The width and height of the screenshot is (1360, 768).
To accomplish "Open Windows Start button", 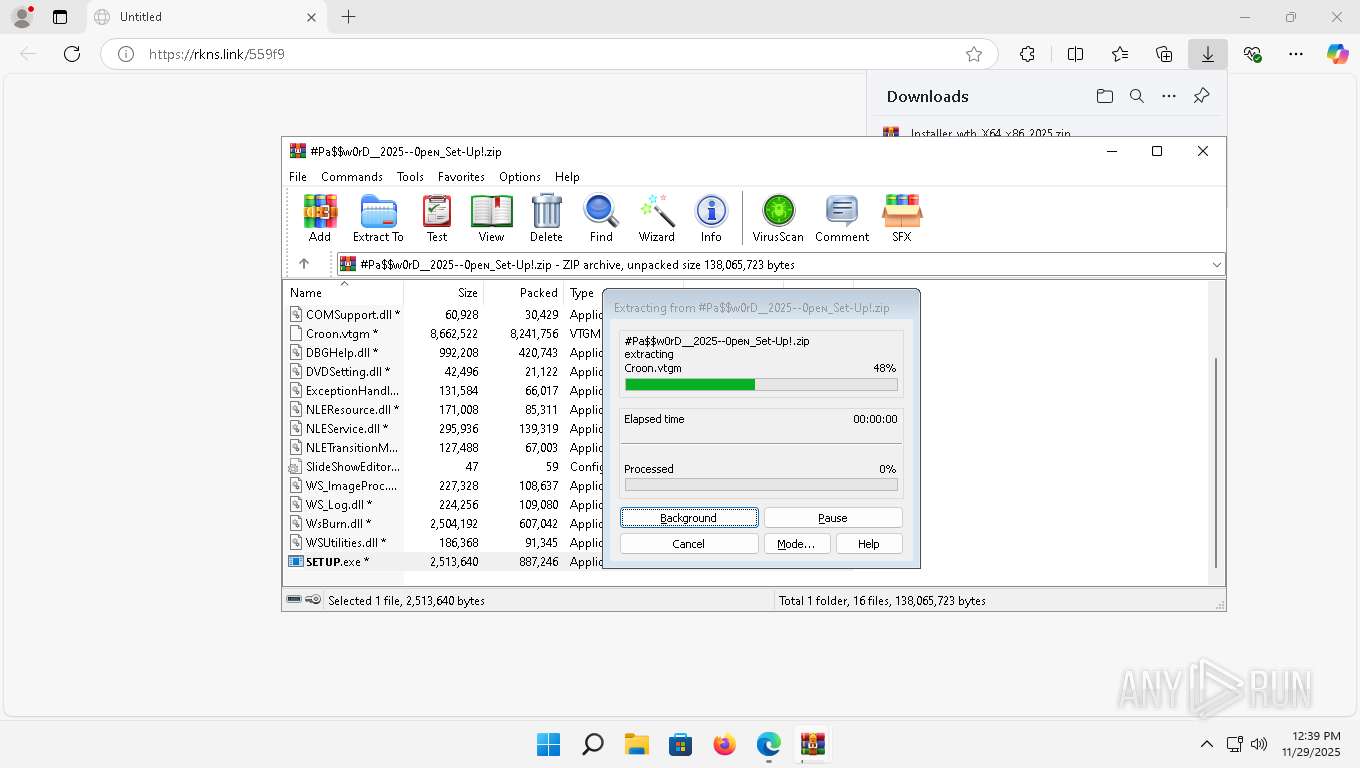I will click(548, 744).
